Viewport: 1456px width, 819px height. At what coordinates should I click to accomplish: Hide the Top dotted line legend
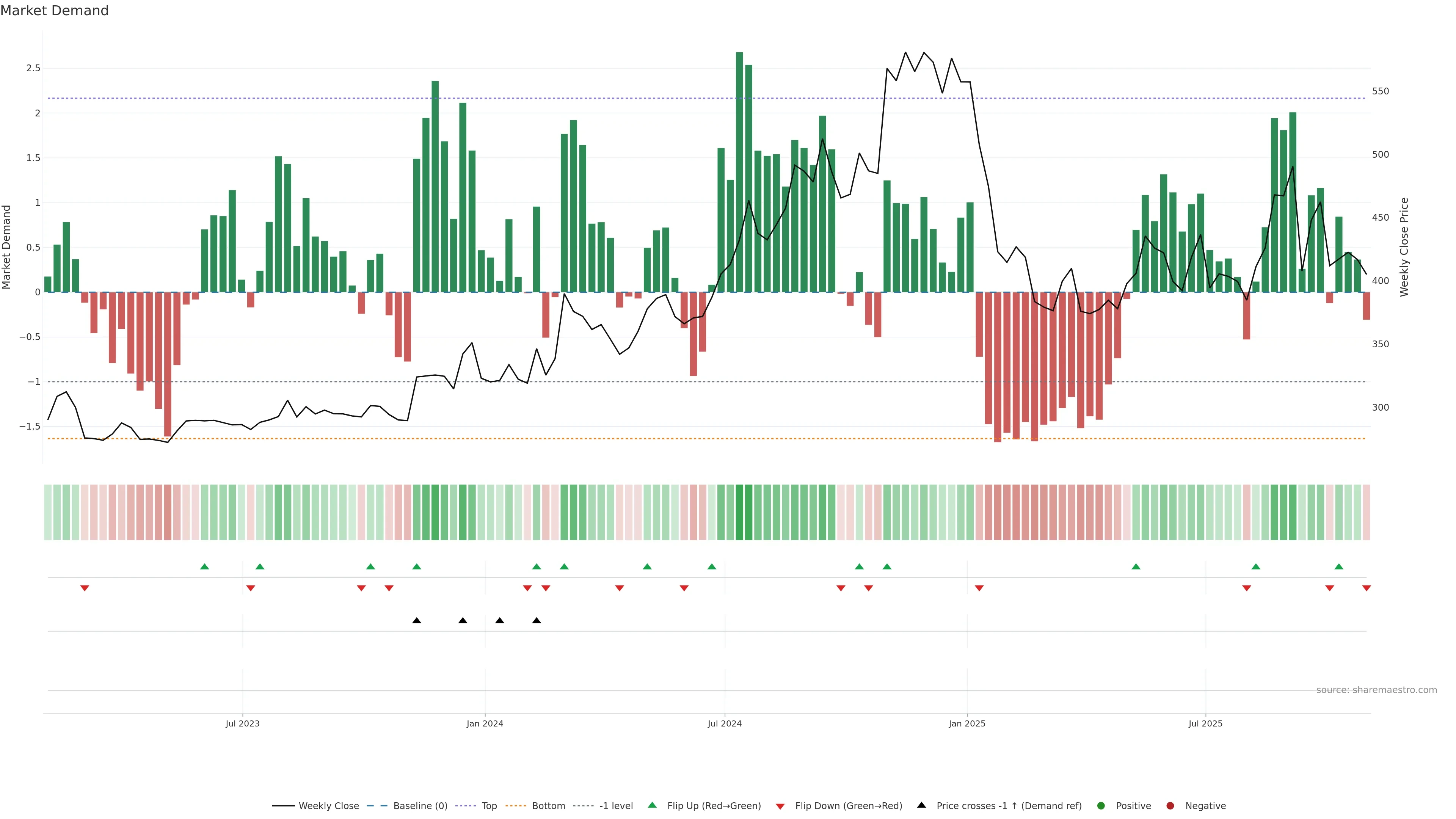488,806
